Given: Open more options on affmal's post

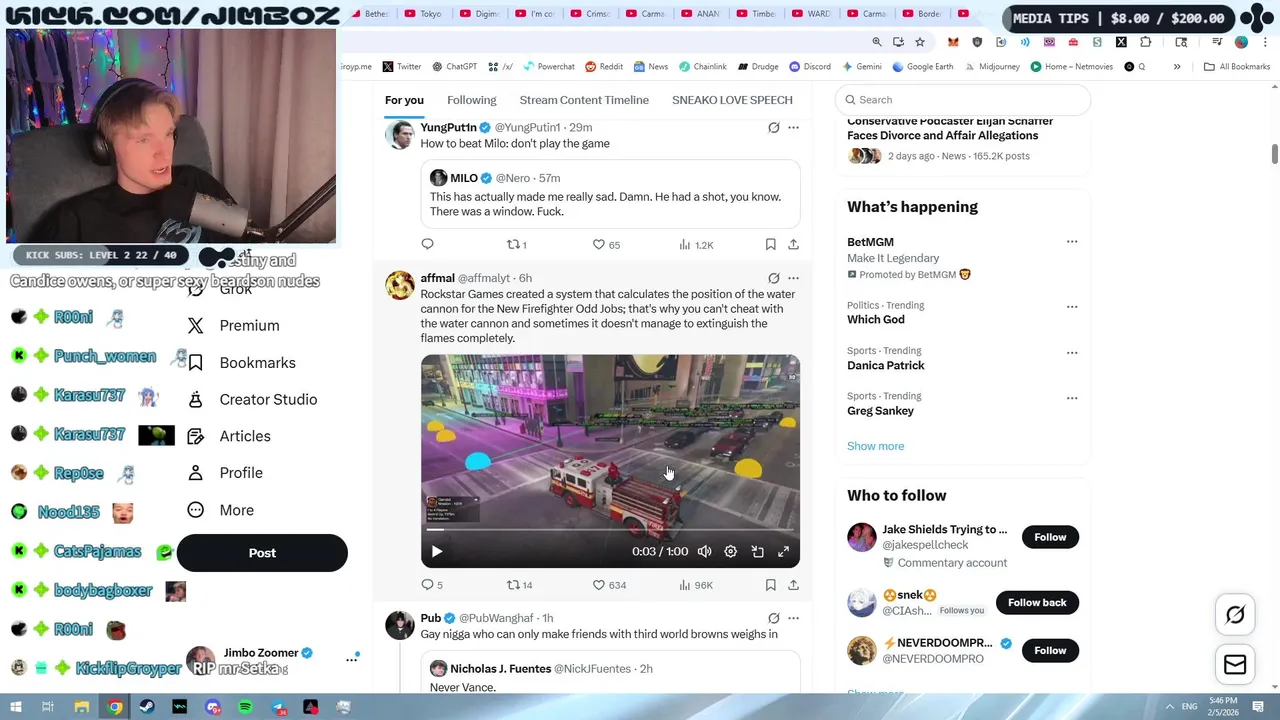Looking at the screenshot, I should (793, 278).
